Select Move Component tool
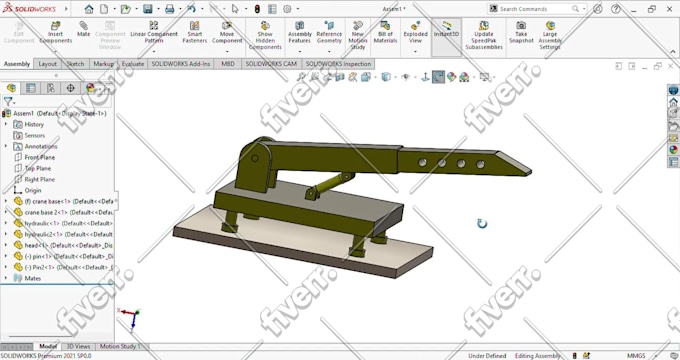 coord(227,33)
